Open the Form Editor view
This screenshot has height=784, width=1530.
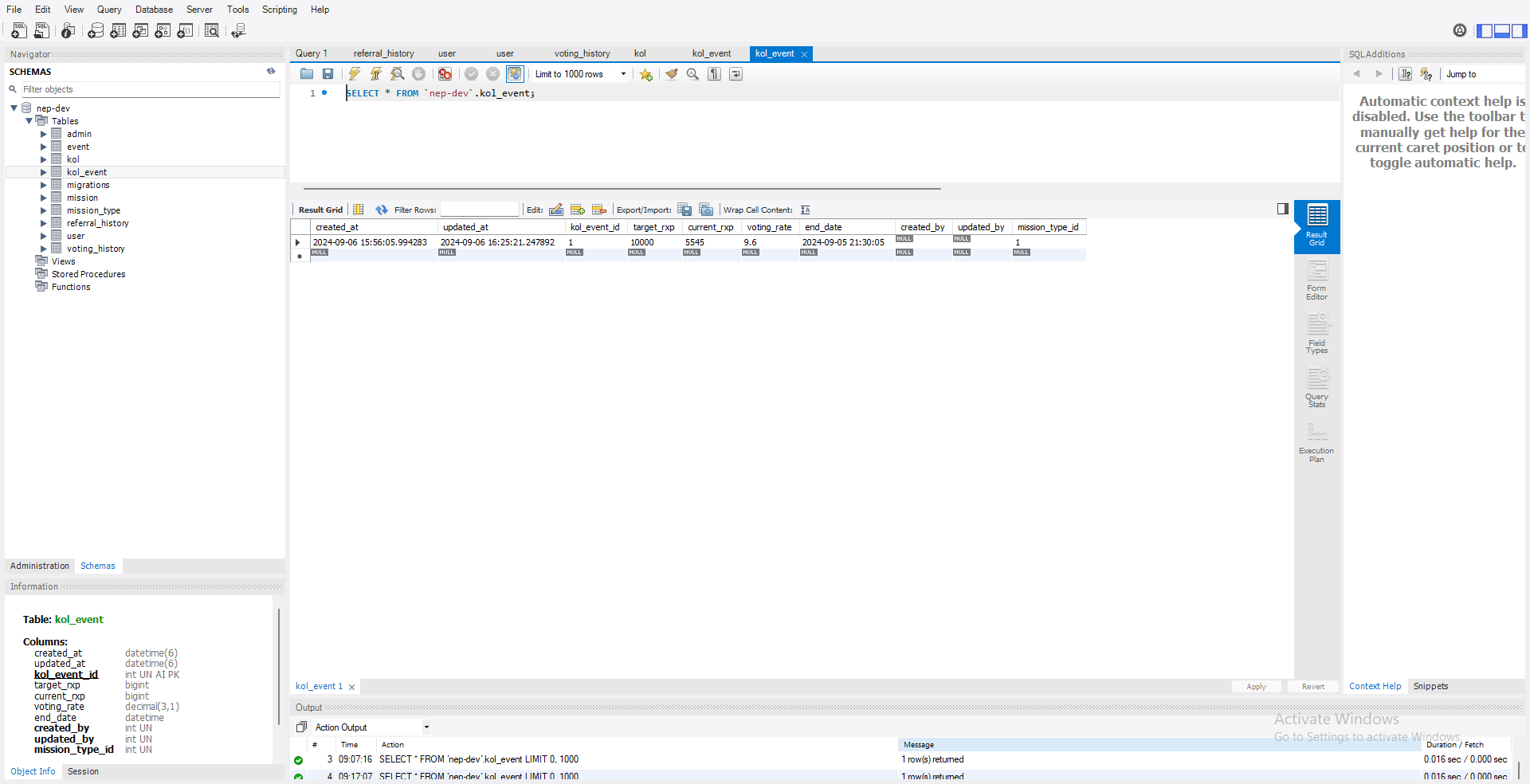pos(1317,281)
